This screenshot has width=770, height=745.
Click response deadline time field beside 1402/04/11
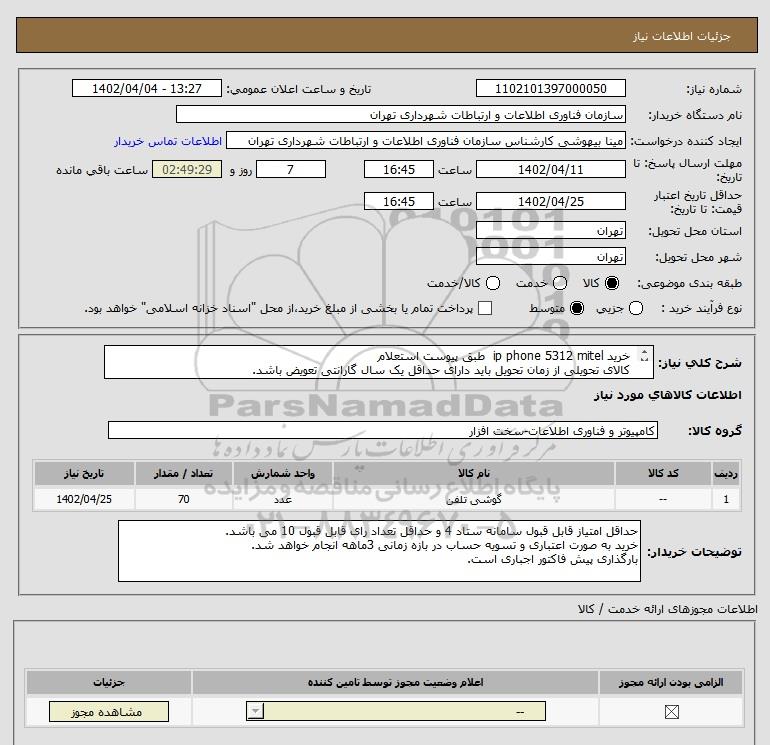(399, 169)
